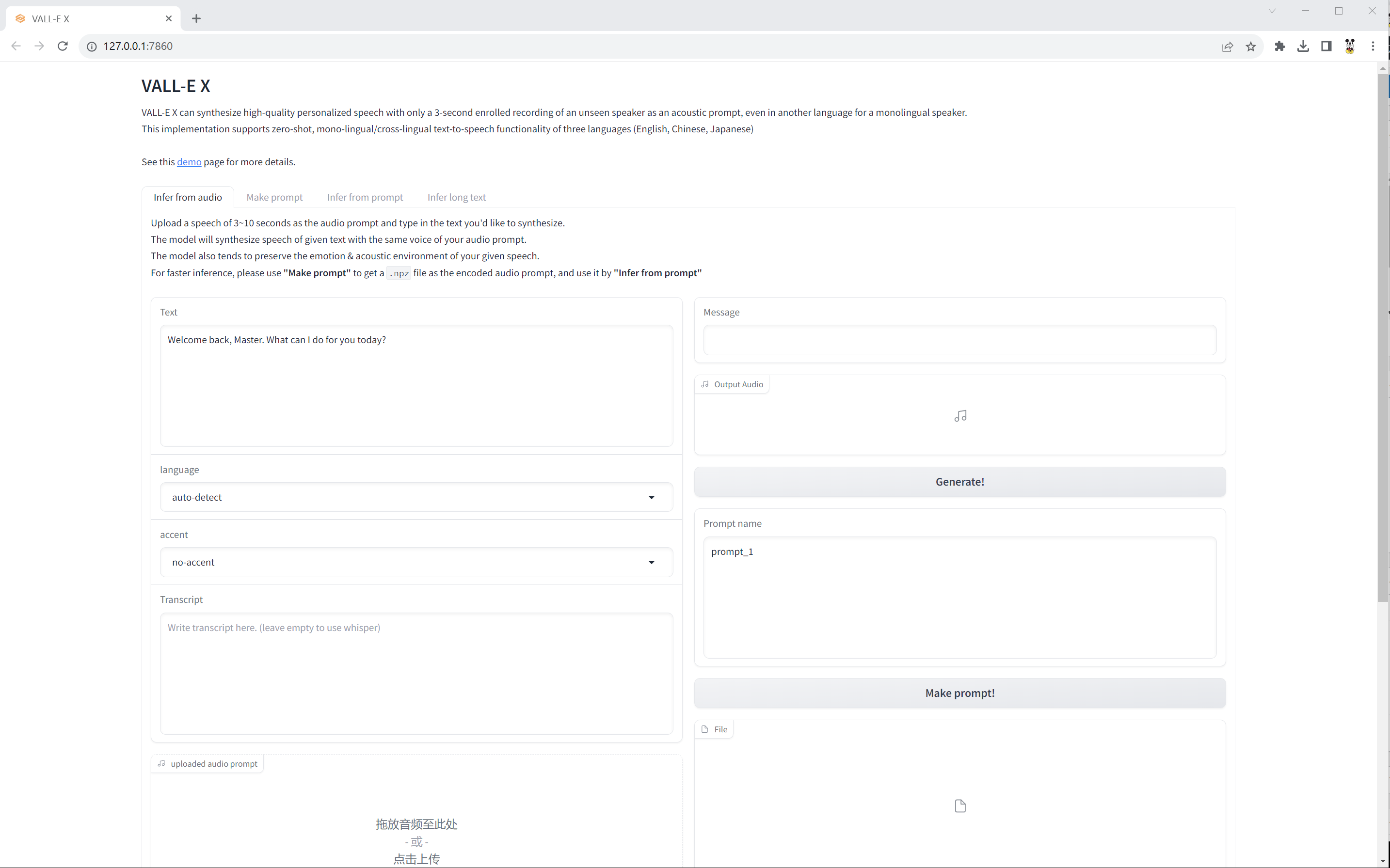Click the Message output field

960,340
